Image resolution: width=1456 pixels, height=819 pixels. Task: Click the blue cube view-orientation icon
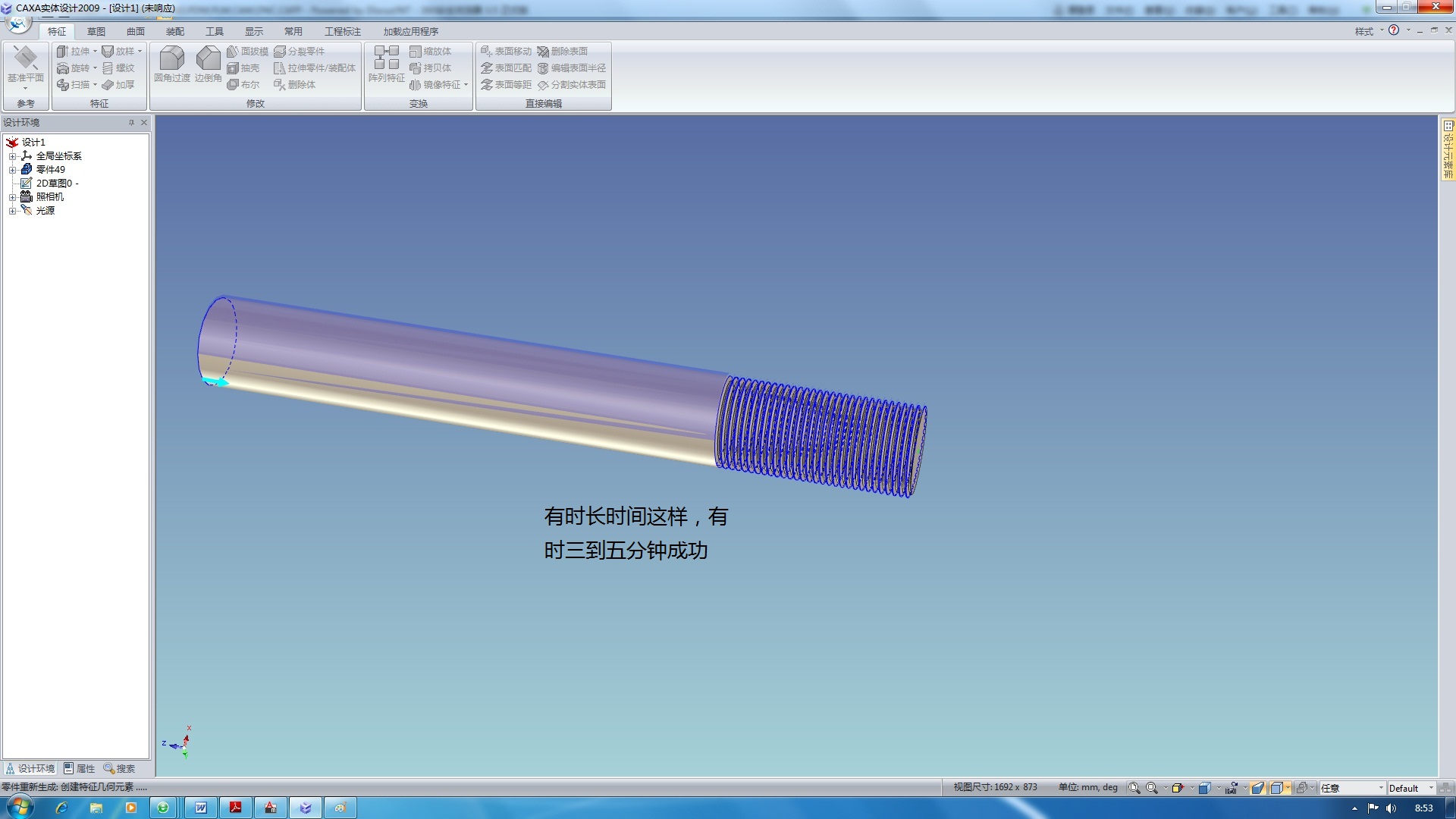[1204, 788]
